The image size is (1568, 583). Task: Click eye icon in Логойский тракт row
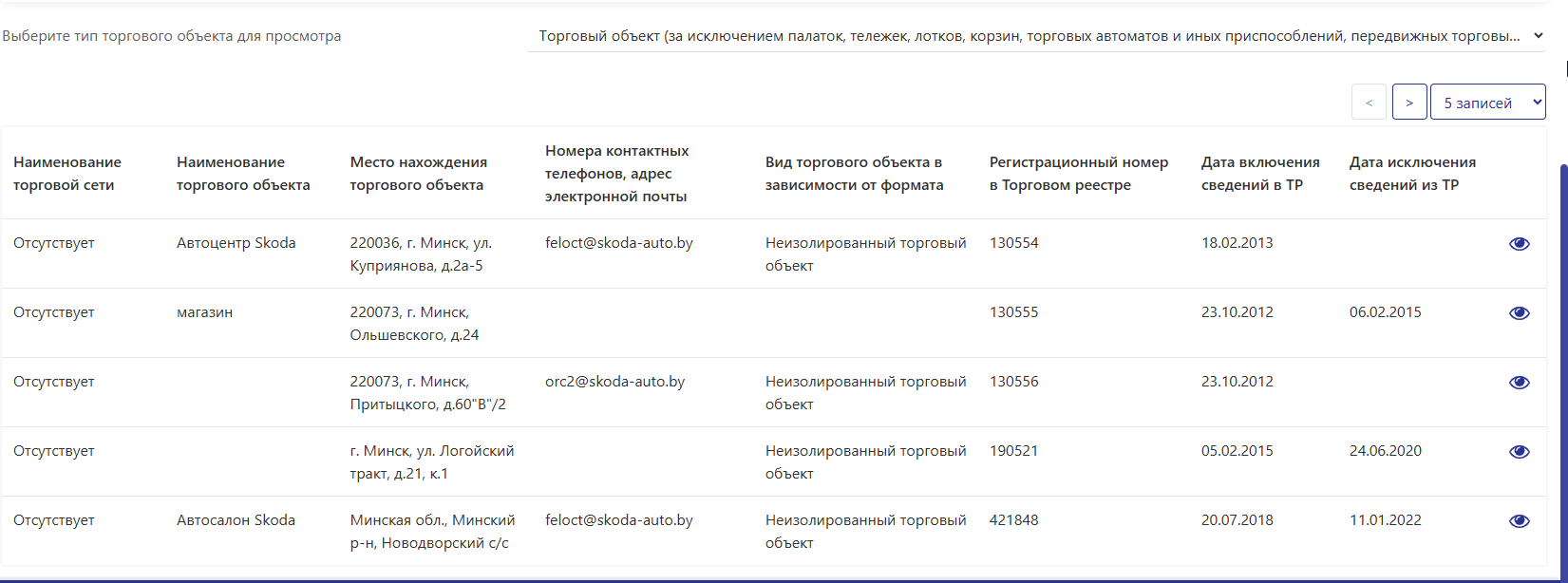click(1519, 452)
